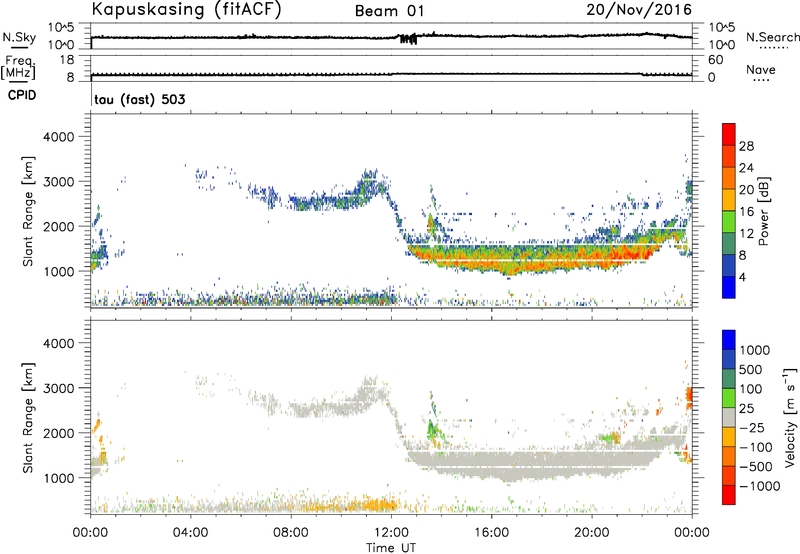Click the "Time UT" axis title
The width and height of the screenshot is (800, 554).
point(391,548)
